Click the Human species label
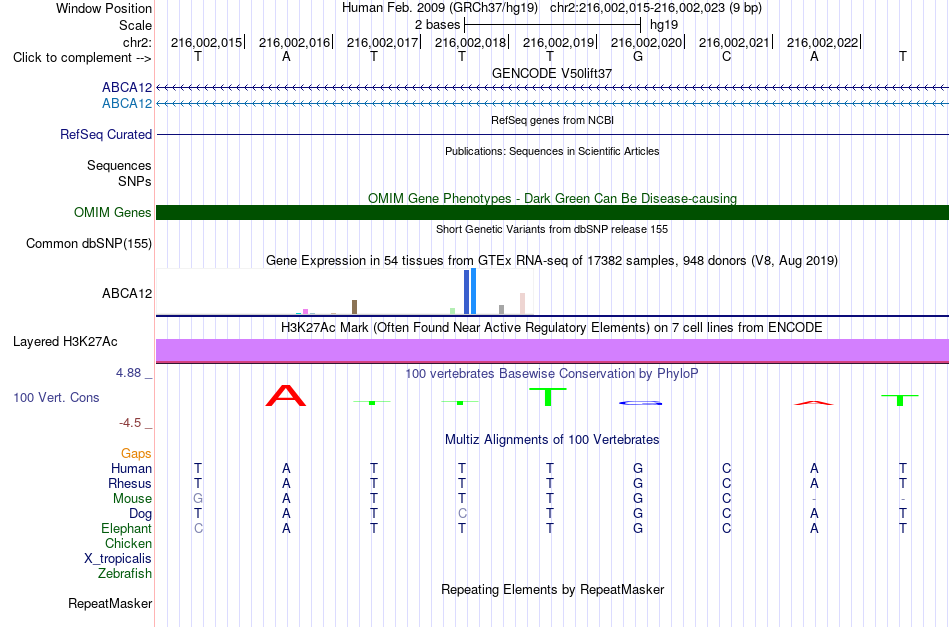950x627 pixels. 131,468
